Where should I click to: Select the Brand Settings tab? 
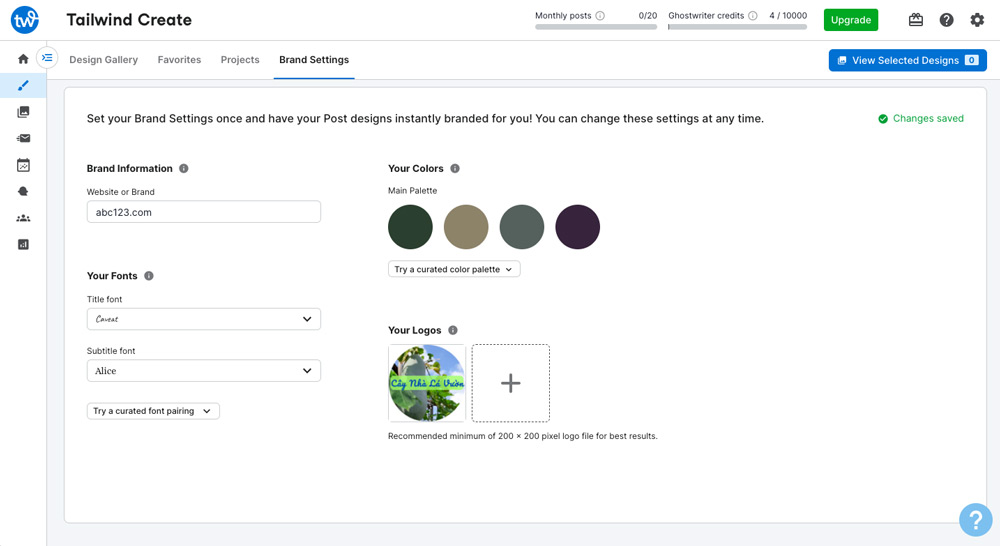coord(314,59)
